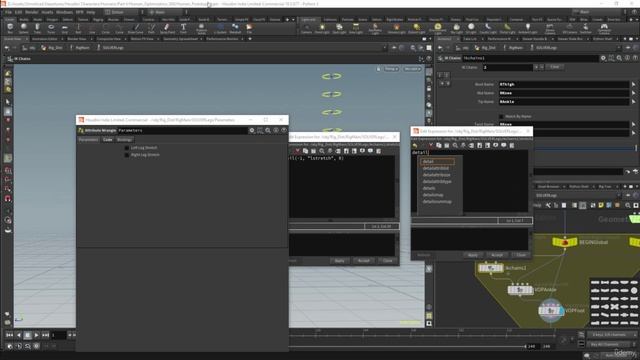This screenshot has width=640, height=360.
Task: Click Apply in back expression editor
Action: [x=340, y=261]
